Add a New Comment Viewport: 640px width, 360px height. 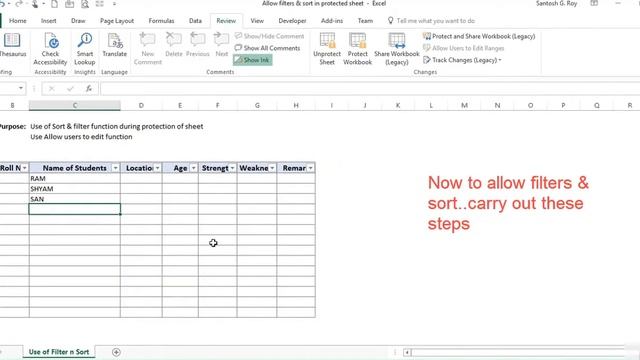click(x=147, y=49)
